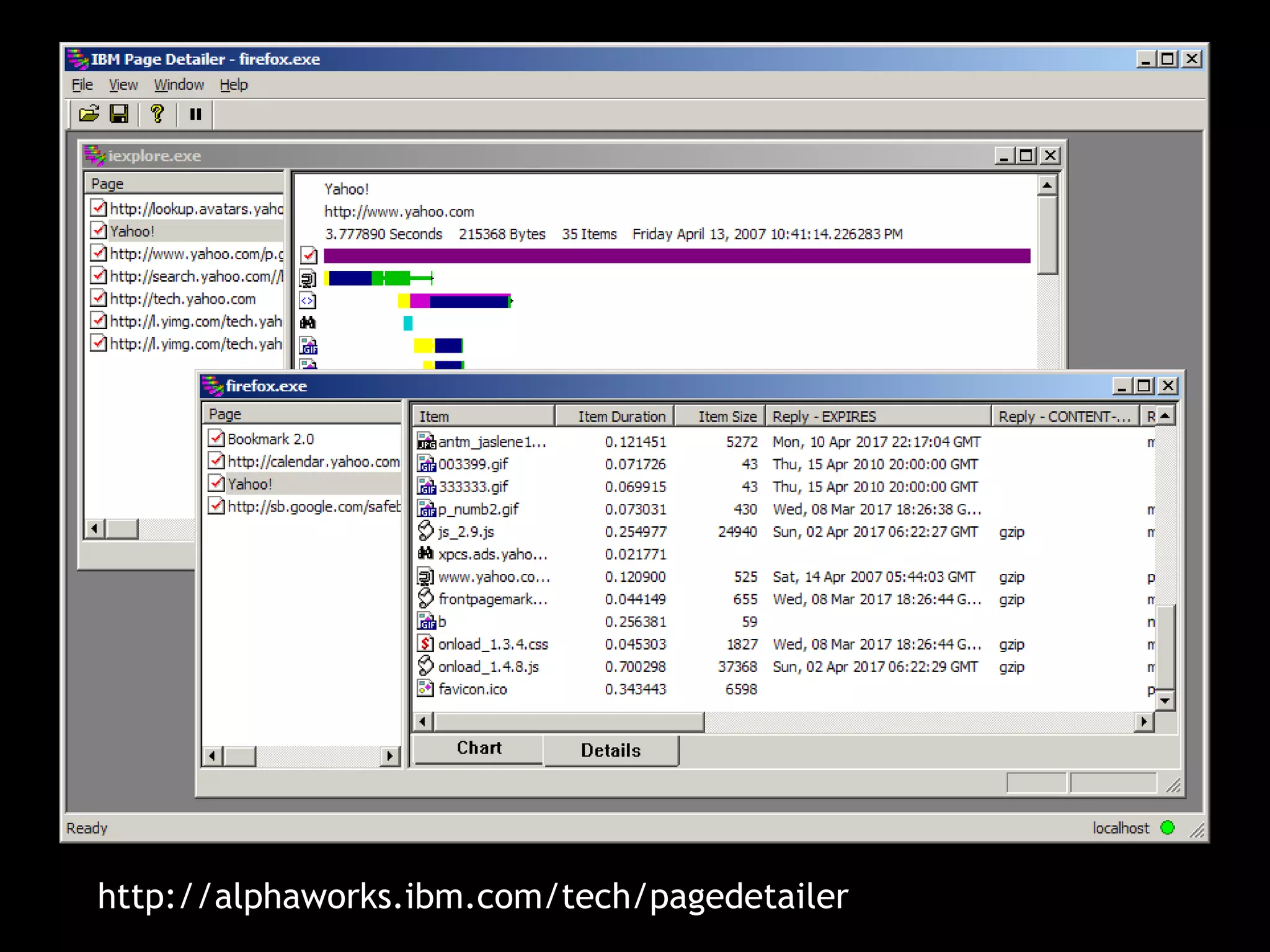This screenshot has height=952, width=1270.
Task: Click the xpcs.ads.yahoo binoculars icon
Action: pos(426,553)
